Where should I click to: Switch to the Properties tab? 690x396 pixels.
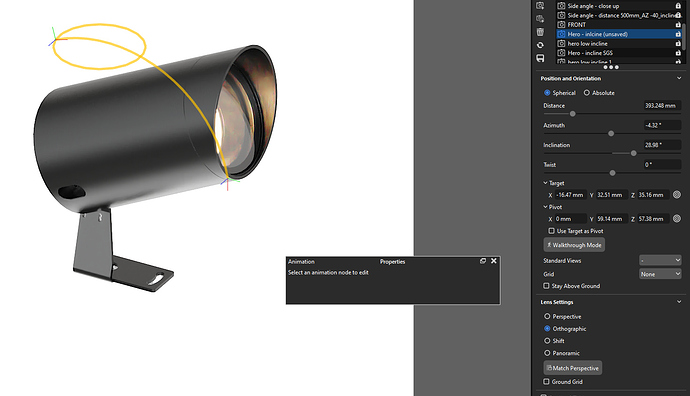tap(393, 261)
